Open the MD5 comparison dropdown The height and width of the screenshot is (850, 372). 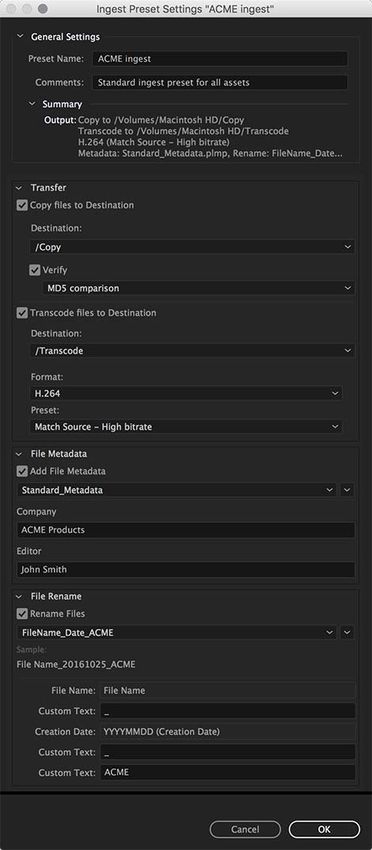[x=199, y=288]
